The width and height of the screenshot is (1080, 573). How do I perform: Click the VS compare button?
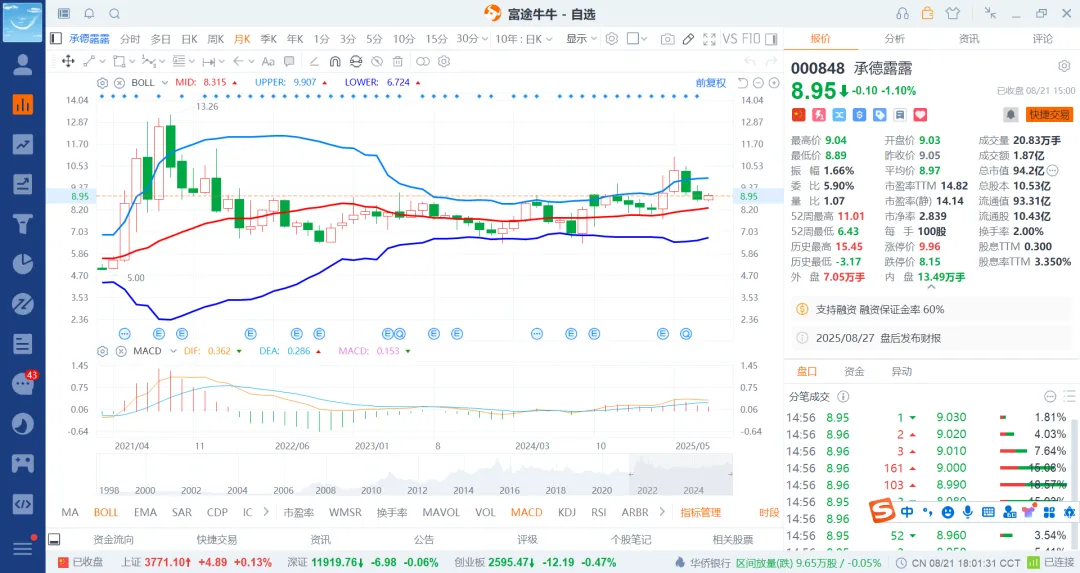730,39
